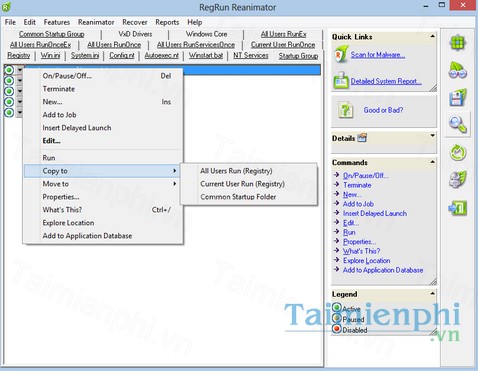Click the Disabled red legend icon
Screen dimensions: 478x371
pyautogui.click(x=337, y=329)
